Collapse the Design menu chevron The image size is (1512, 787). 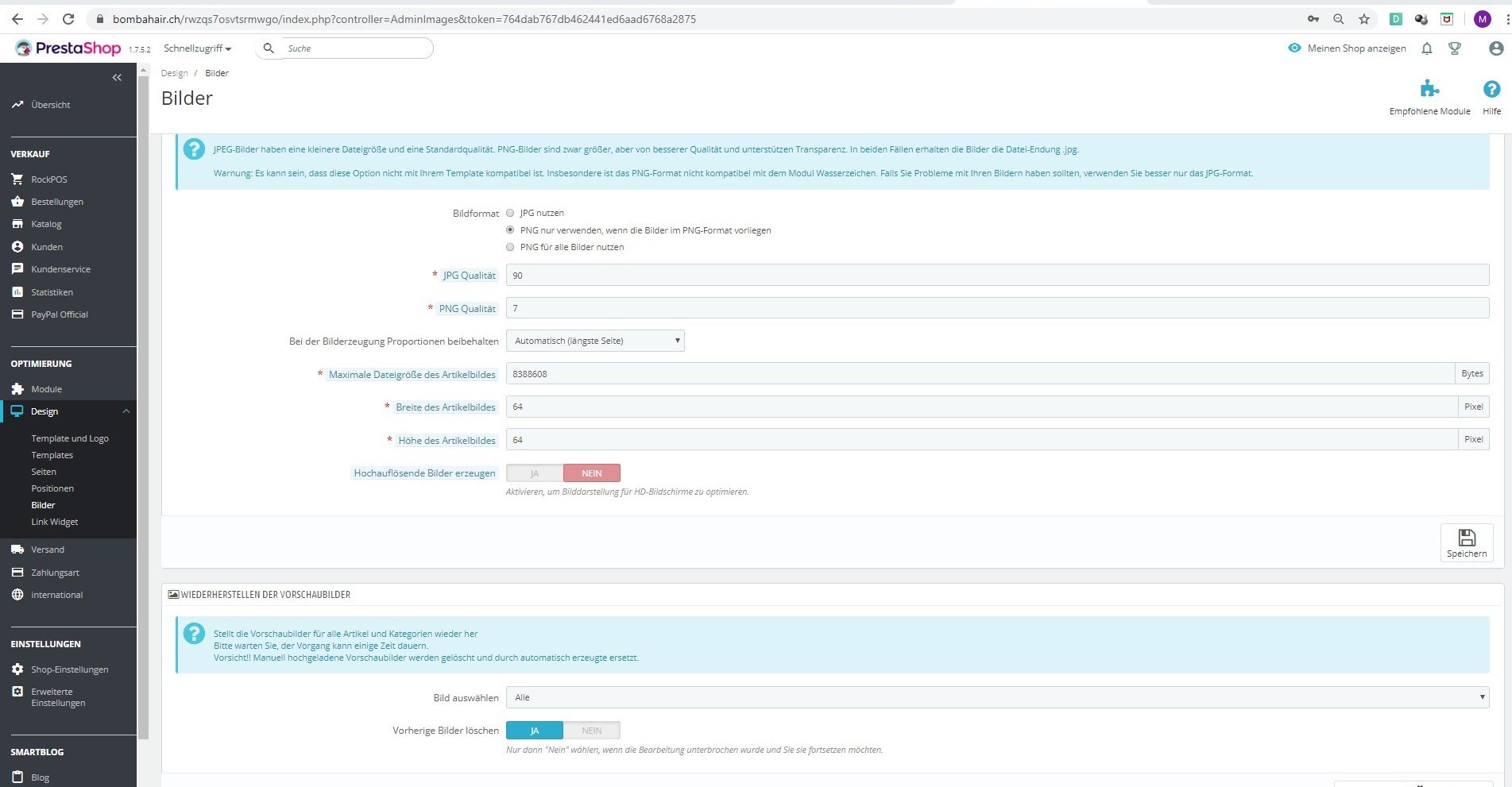tap(126, 411)
